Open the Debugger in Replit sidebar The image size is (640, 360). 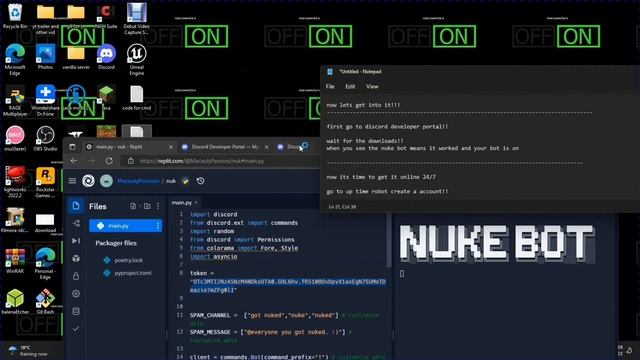[x=76, y=241]
